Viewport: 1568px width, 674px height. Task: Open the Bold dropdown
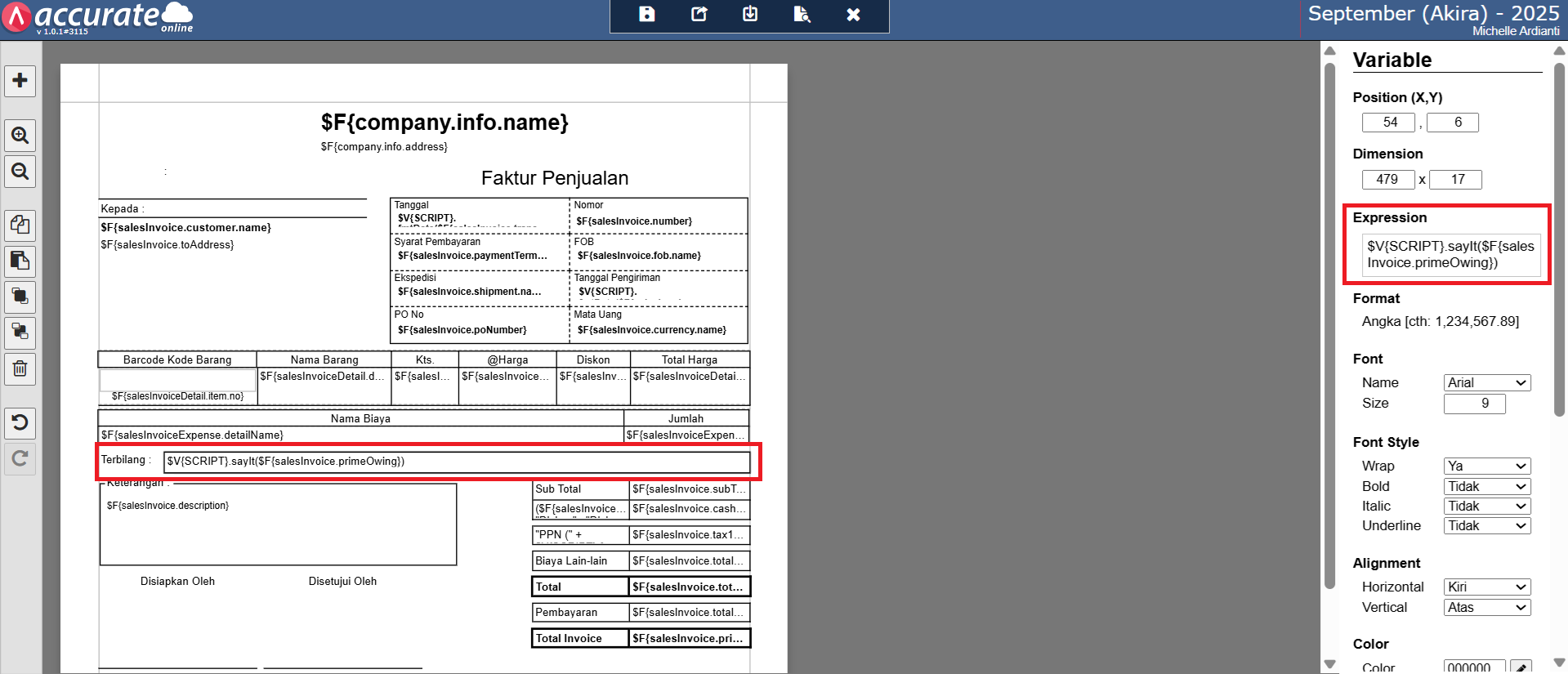[x=1486, y=487]
